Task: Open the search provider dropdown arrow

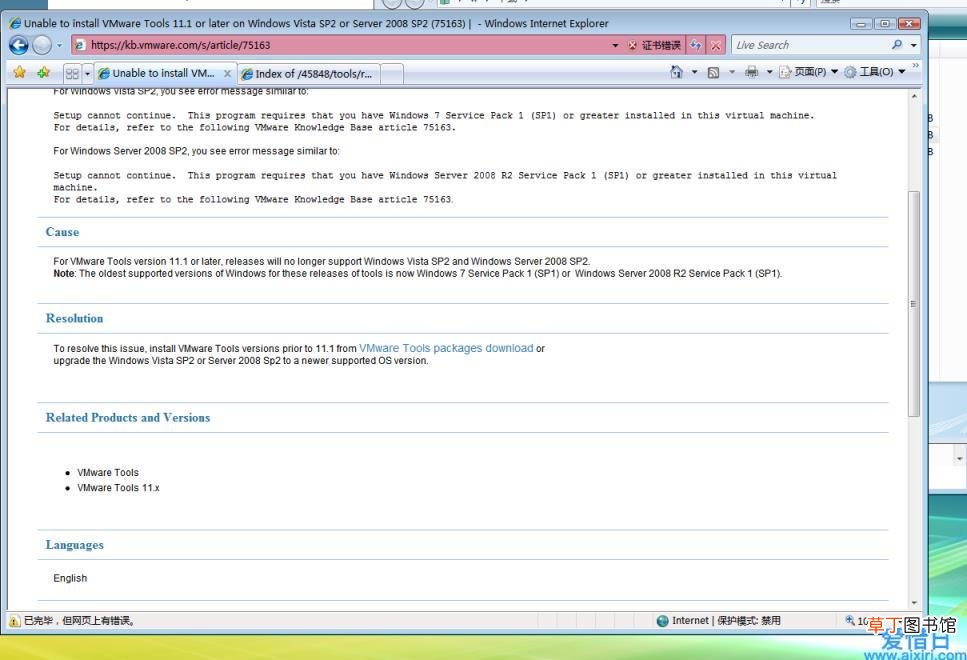Action: 913,45
